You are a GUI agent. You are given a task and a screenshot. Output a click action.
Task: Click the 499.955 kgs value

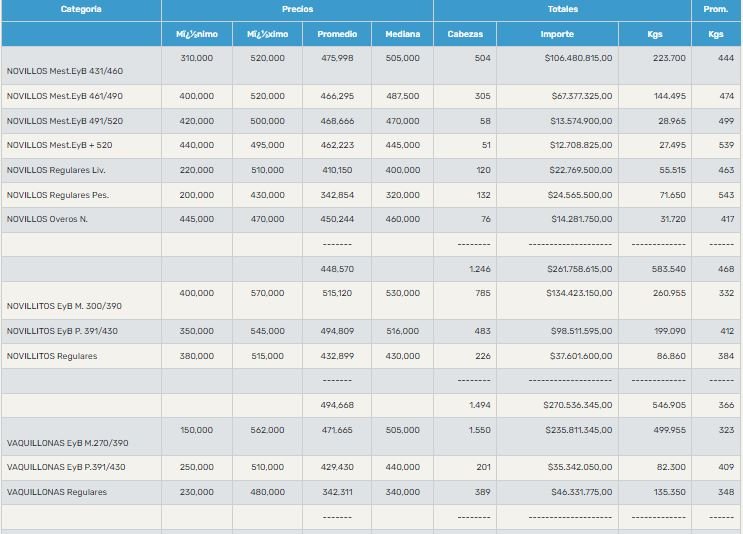tap(670, 430)
